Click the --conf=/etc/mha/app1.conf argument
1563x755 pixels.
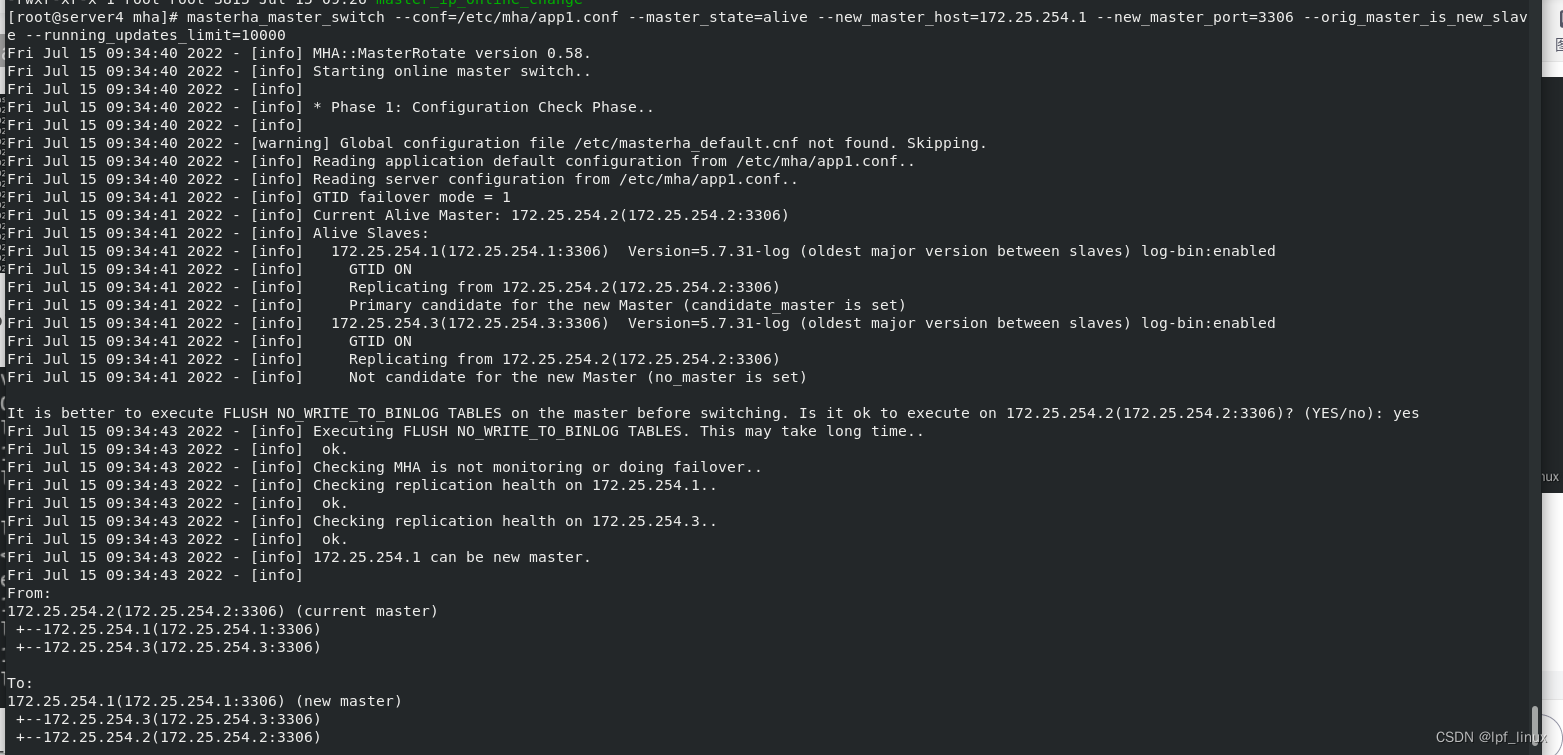[514, 17]
